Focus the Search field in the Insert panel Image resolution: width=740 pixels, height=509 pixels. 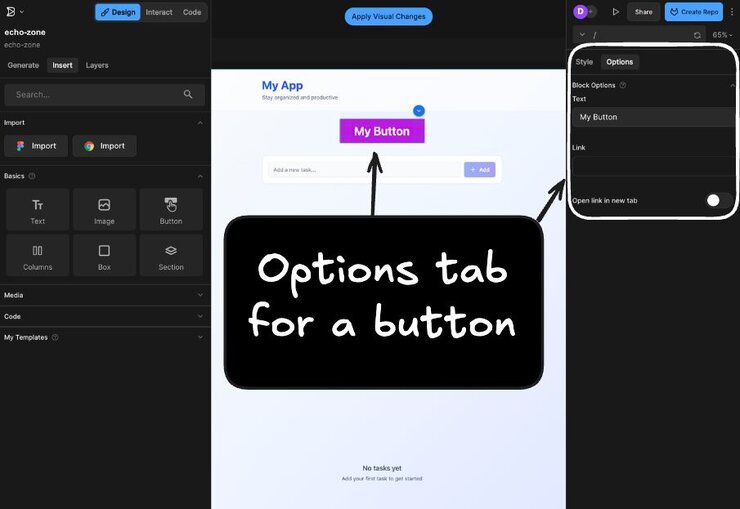point(104,94)
